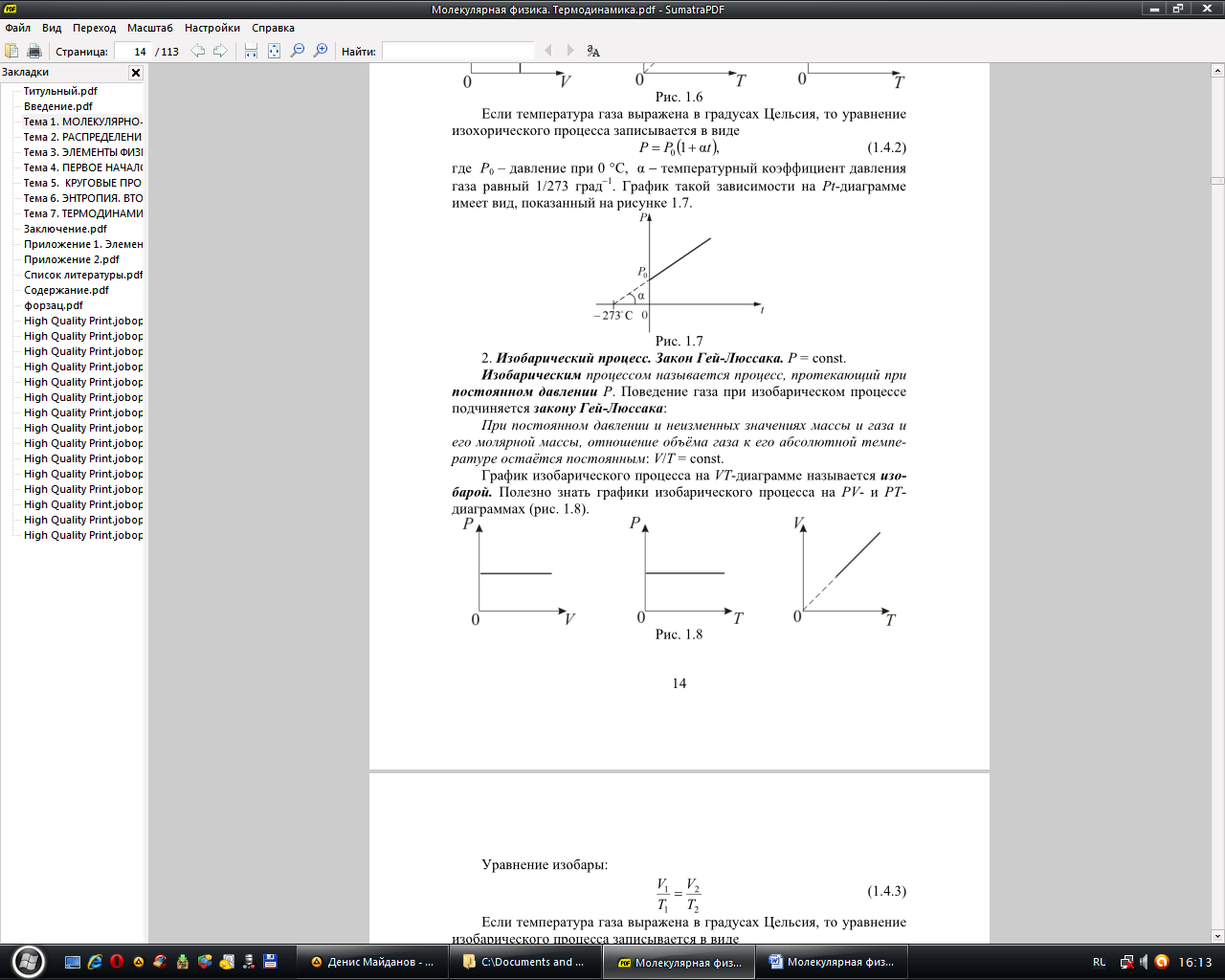Launch Opera browser from quick launch

click(x=117, y=962)
